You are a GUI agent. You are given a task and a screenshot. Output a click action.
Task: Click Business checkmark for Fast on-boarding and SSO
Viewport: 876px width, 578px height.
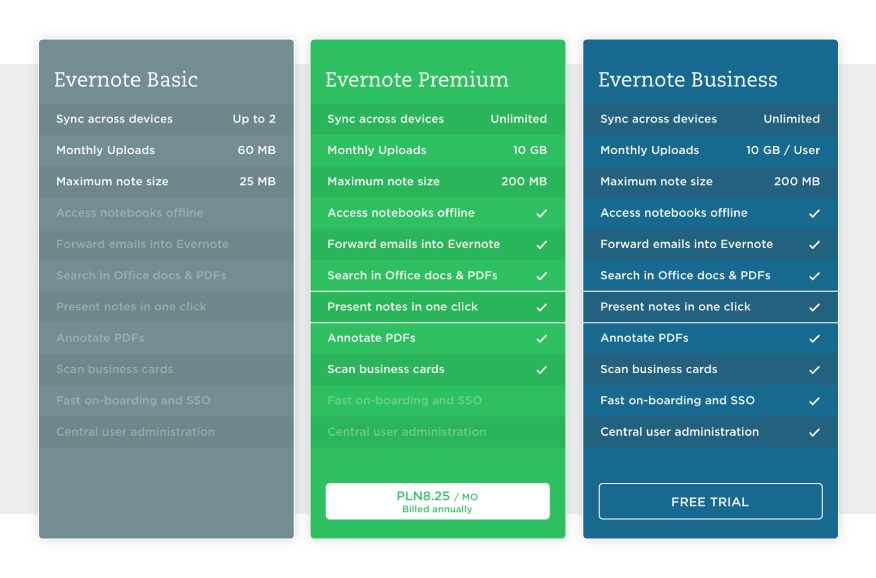[x=815, y=401]
